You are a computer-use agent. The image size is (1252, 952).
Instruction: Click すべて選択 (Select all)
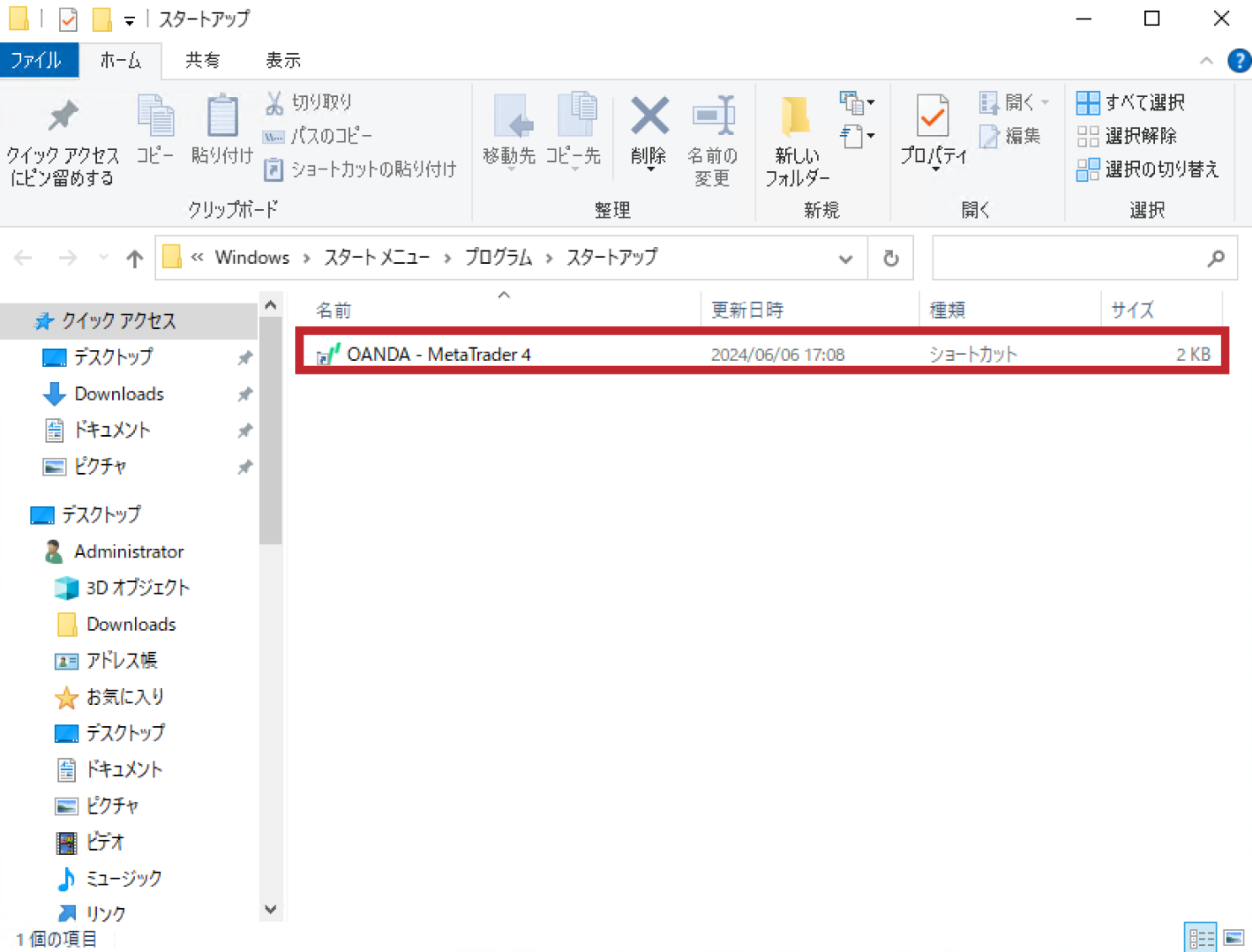1131,103
